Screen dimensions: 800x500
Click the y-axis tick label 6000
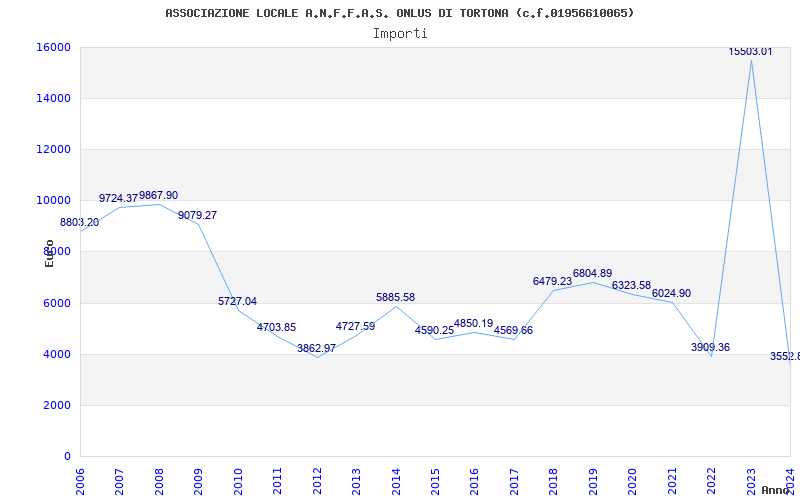[x=57, y=303]
